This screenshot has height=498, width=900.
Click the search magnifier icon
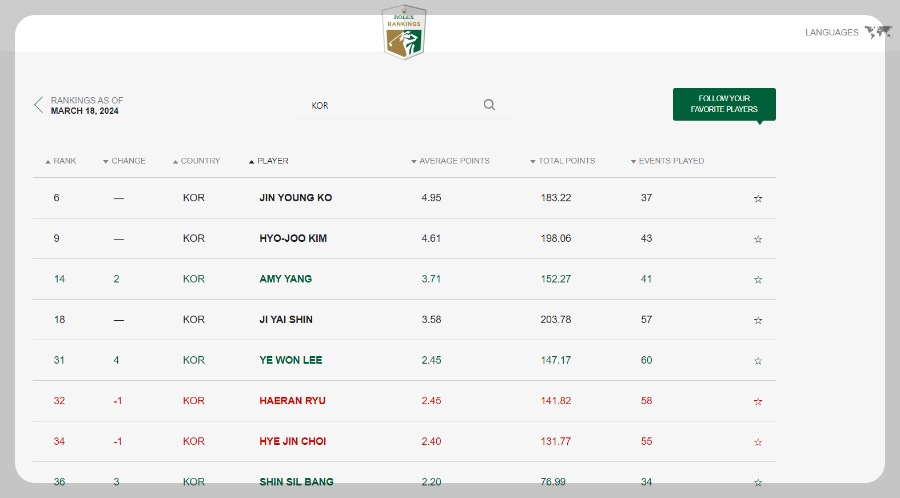click(489, 104)
